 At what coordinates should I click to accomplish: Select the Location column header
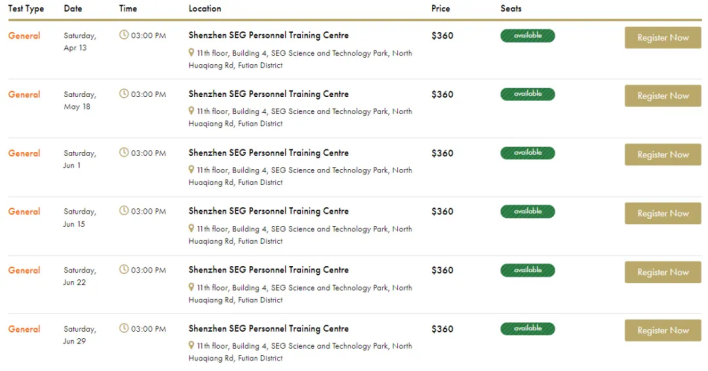tap(205, 9)
